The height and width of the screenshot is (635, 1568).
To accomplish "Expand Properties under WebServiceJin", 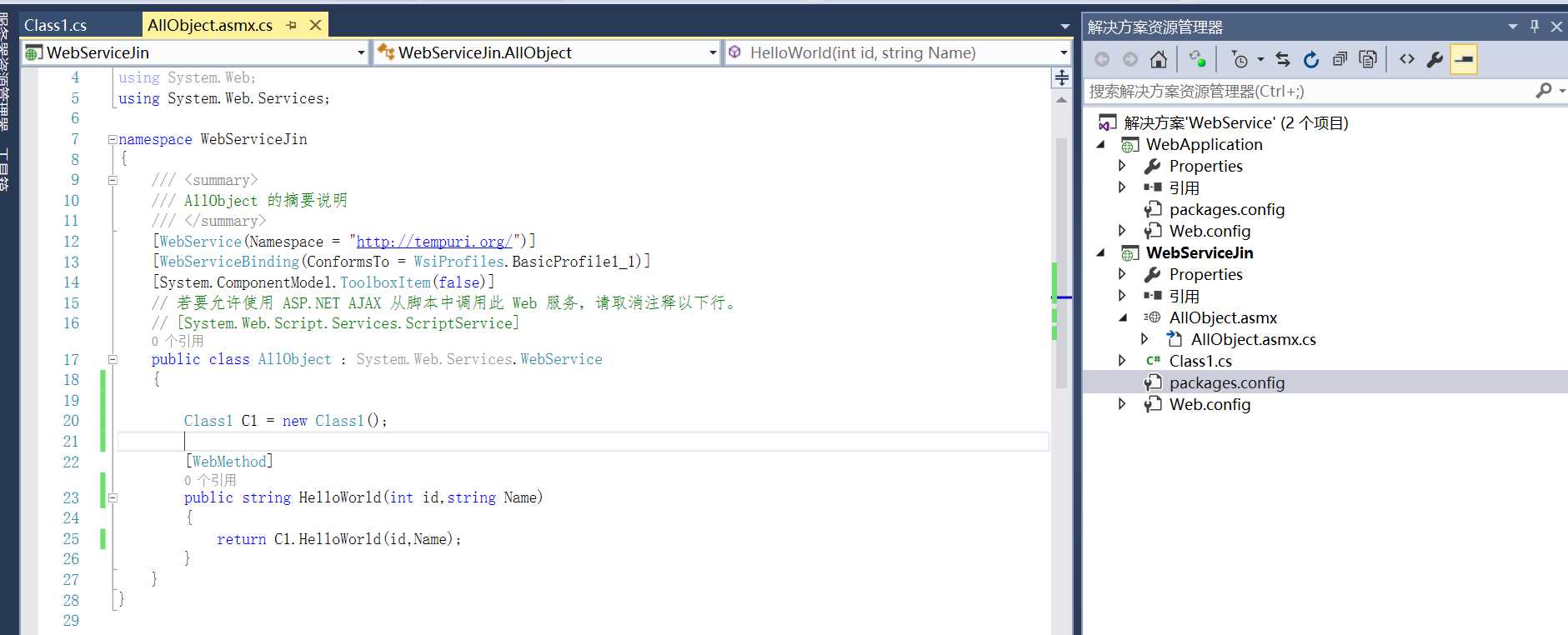I will (x=1122, y=274).
